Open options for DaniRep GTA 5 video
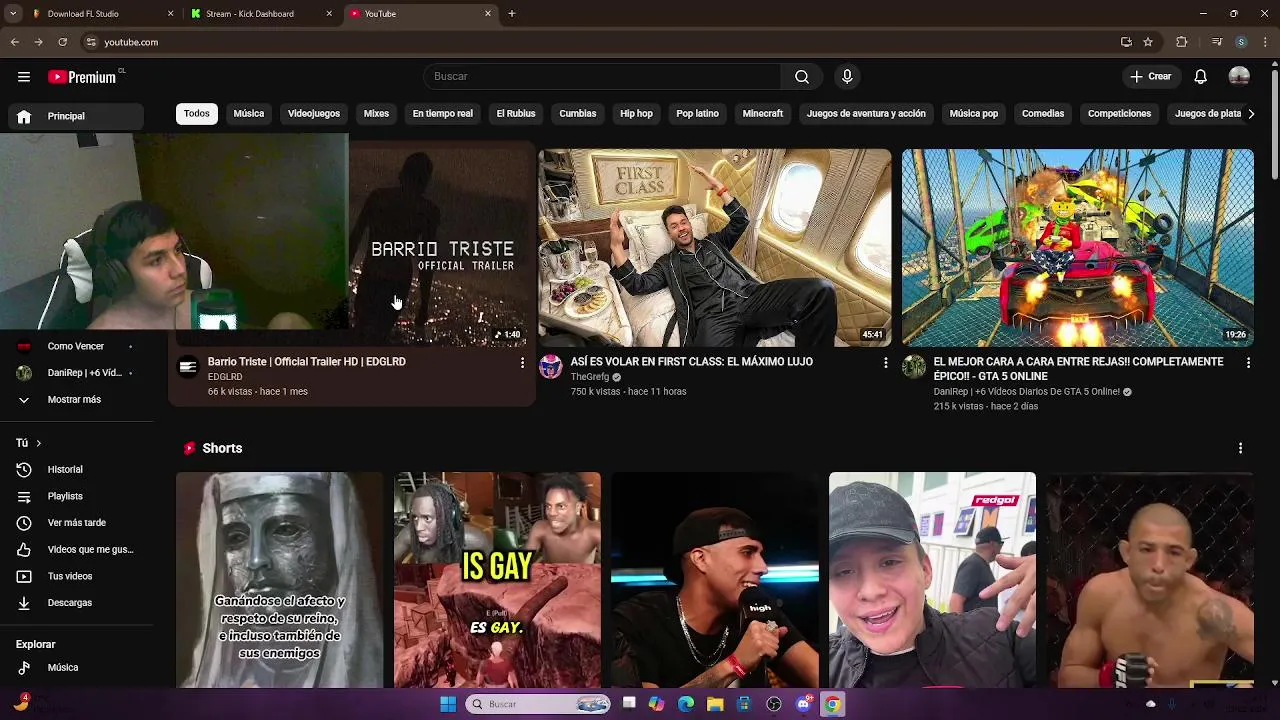 pyautogui.click(x=1248, y=363)
